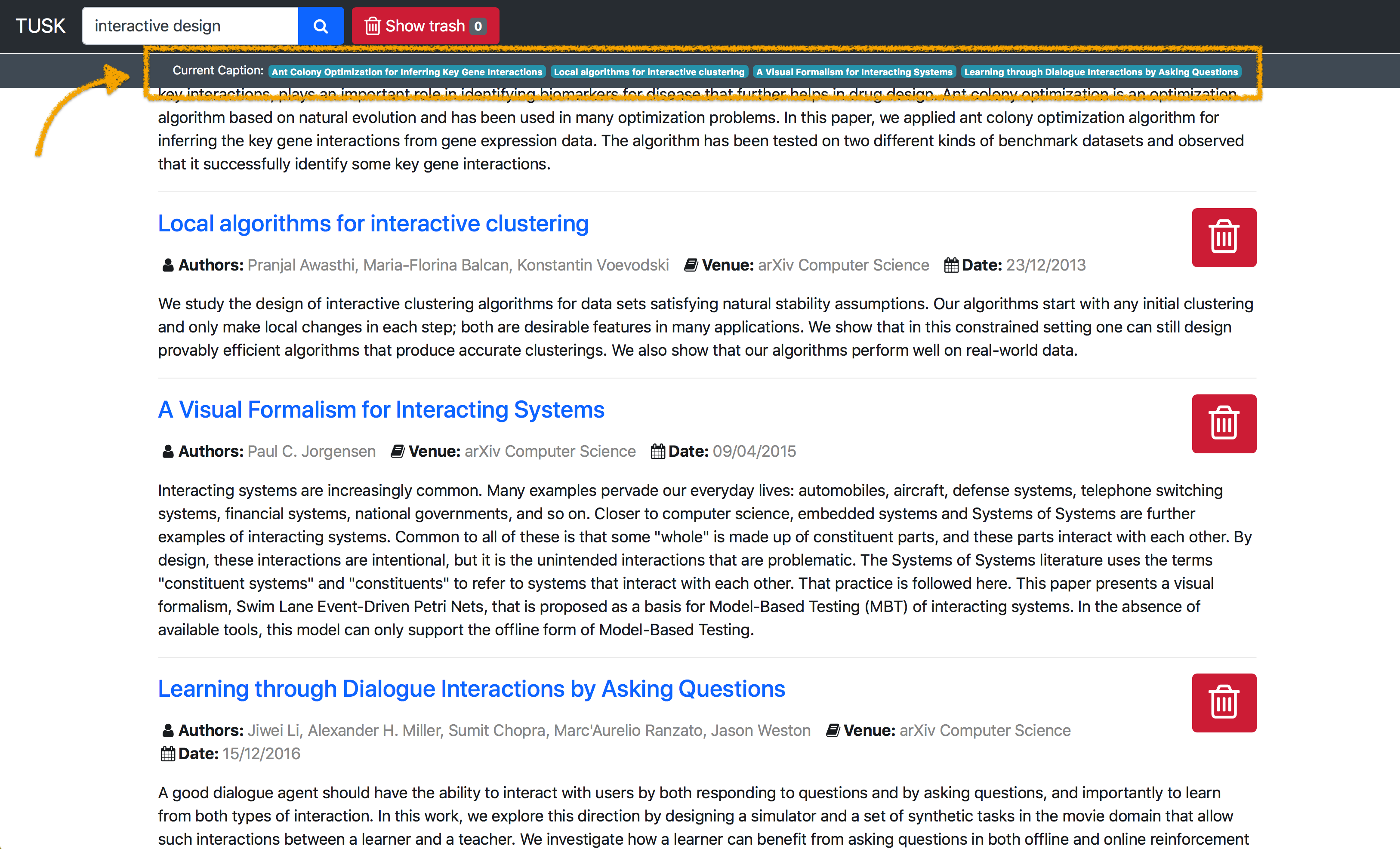
Task: Click the person icon beside Paul C. Jorgensen
Action: [168, 452]
